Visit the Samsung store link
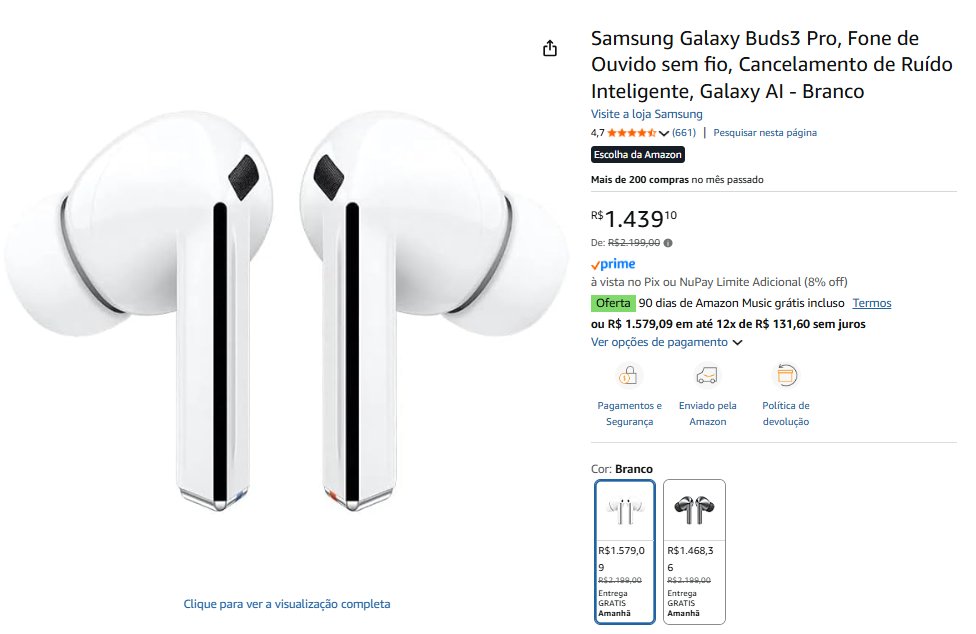 646,114
